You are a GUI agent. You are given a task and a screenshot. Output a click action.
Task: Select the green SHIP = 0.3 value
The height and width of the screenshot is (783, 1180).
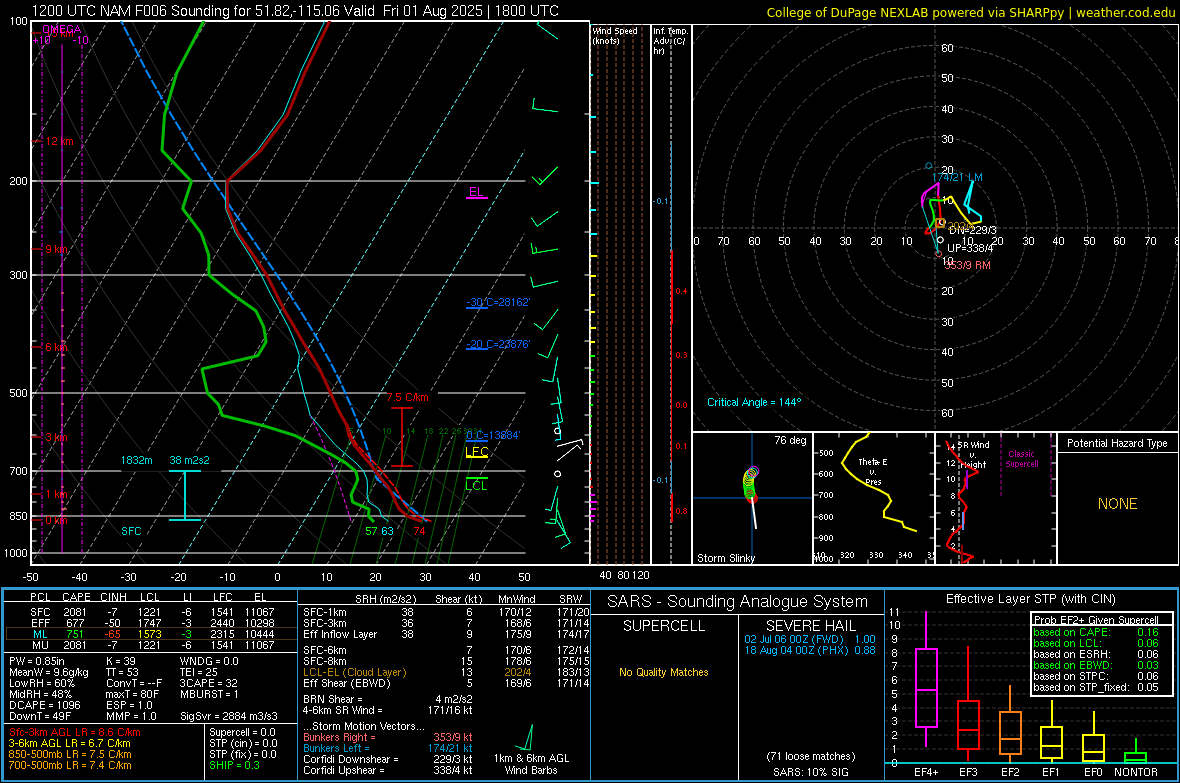point(234,765)
